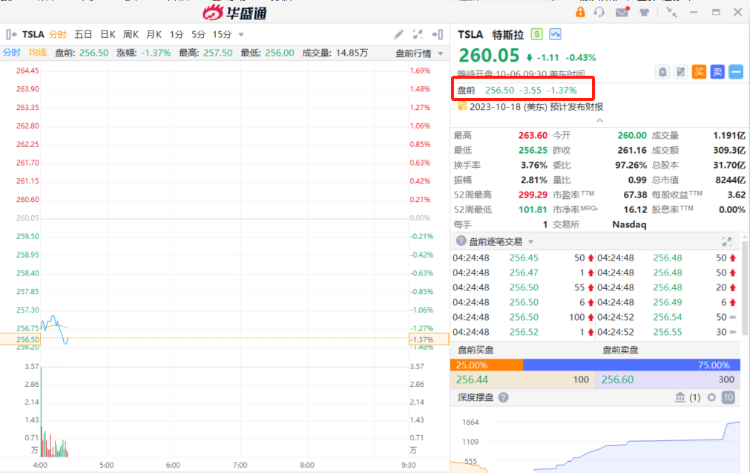Click the -1.37% marker on right axis
Viewport: 750px width, 473px height.
(x=429, y=340)
